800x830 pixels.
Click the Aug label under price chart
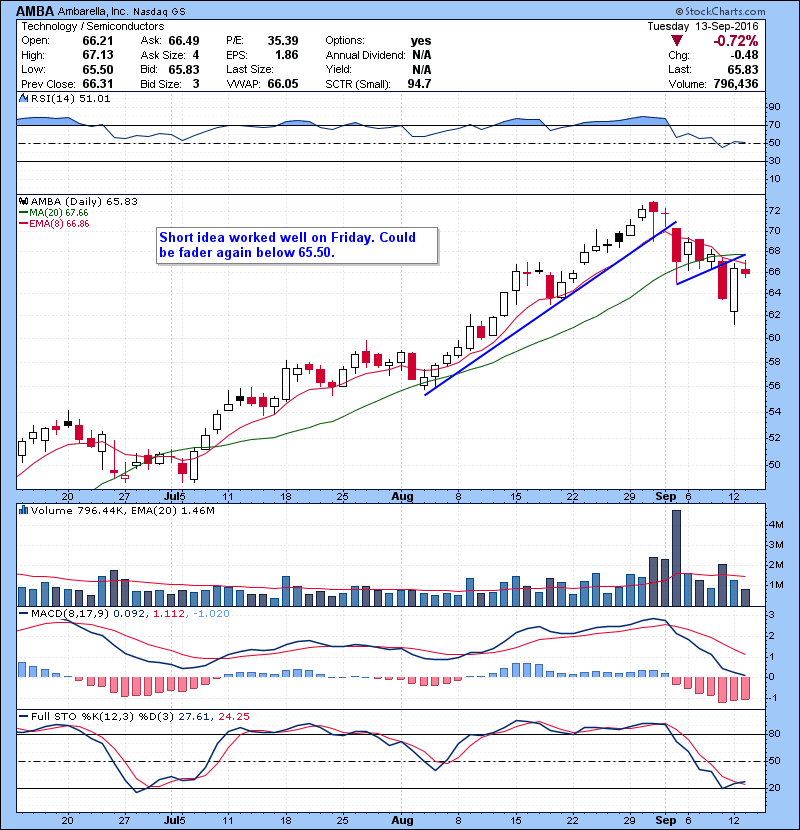click(x=402, y=497)
